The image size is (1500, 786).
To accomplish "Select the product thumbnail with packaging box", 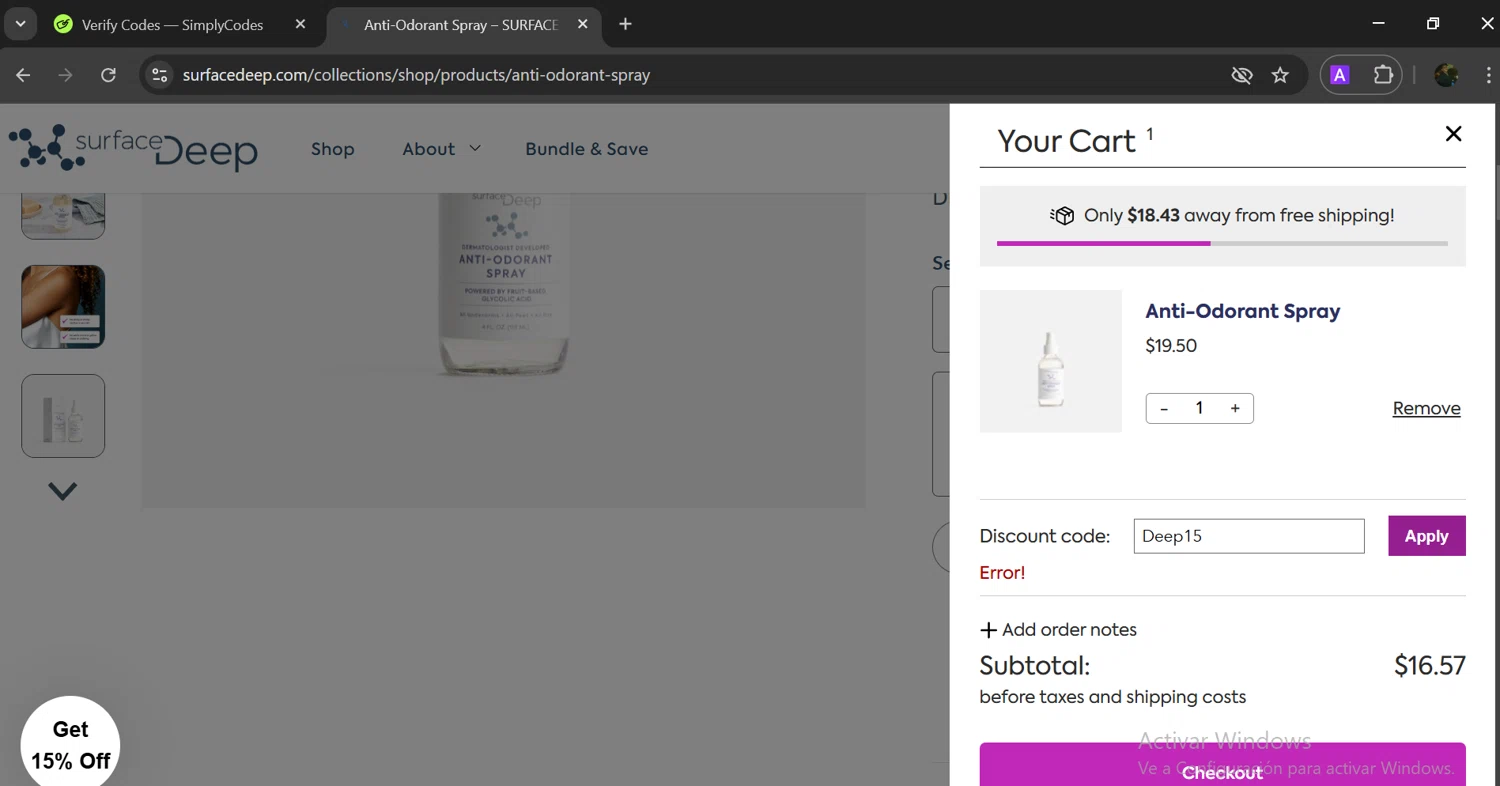I will point(63,416).
